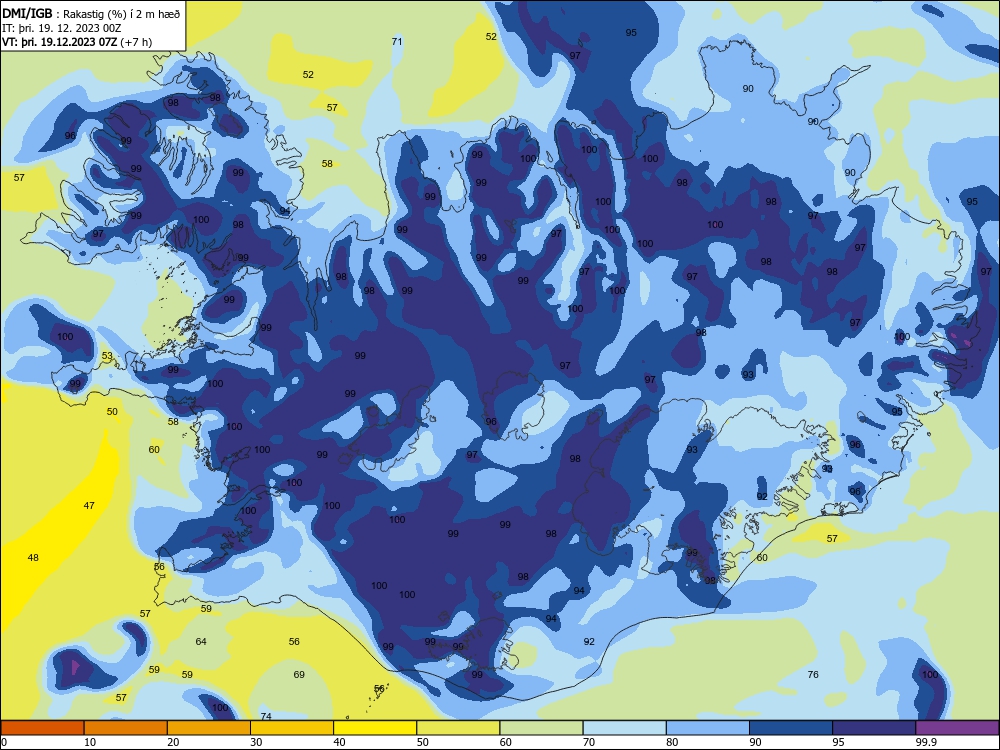Select the 'VT: þri. 19.12.2023 07Z (+7 h)' line
The image size is (1000, 750).
(x=77, y=42)
